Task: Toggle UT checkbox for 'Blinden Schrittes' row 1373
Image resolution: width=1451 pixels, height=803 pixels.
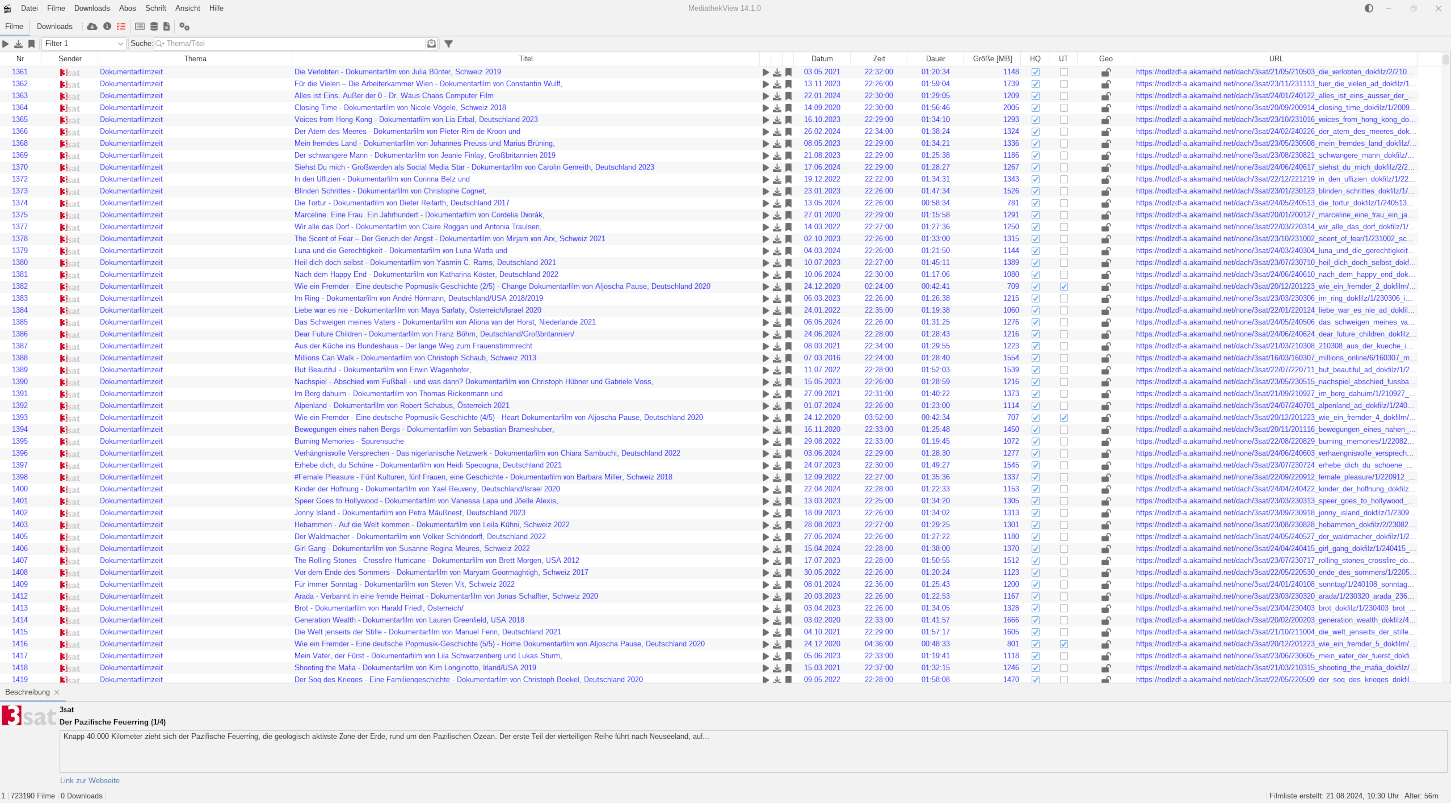Action: coord(1064,191)
